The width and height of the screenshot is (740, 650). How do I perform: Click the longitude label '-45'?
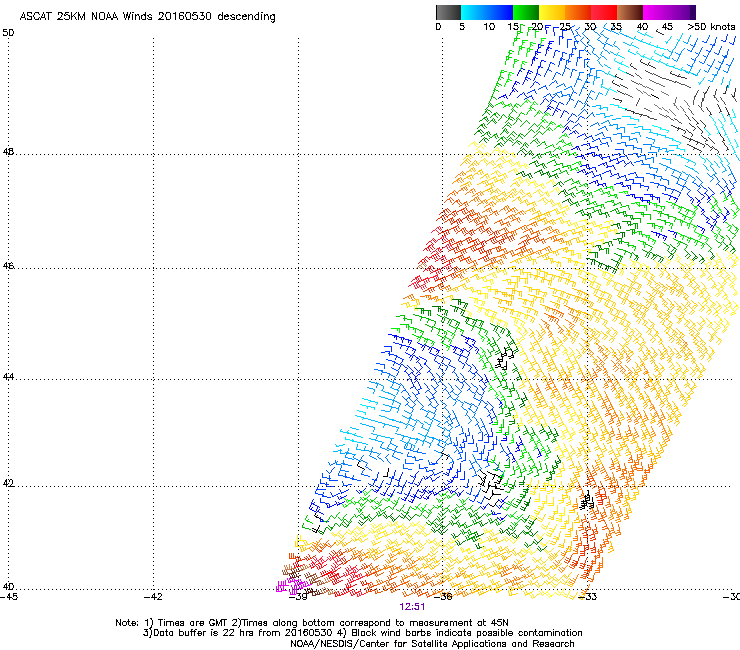click(9, 597)
